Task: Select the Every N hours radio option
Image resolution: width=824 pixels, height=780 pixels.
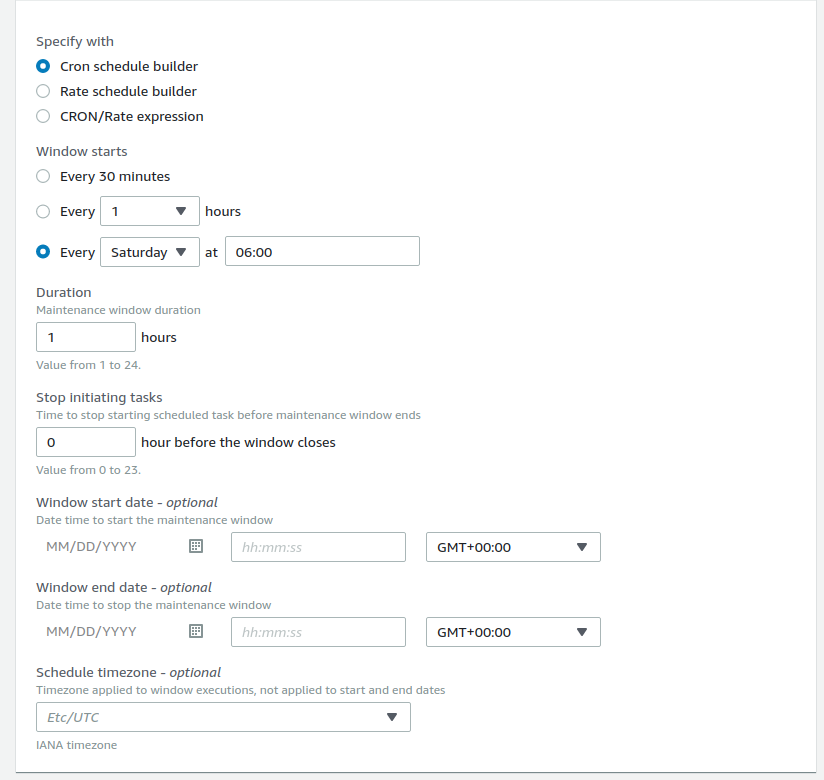Action: [43, 212]
